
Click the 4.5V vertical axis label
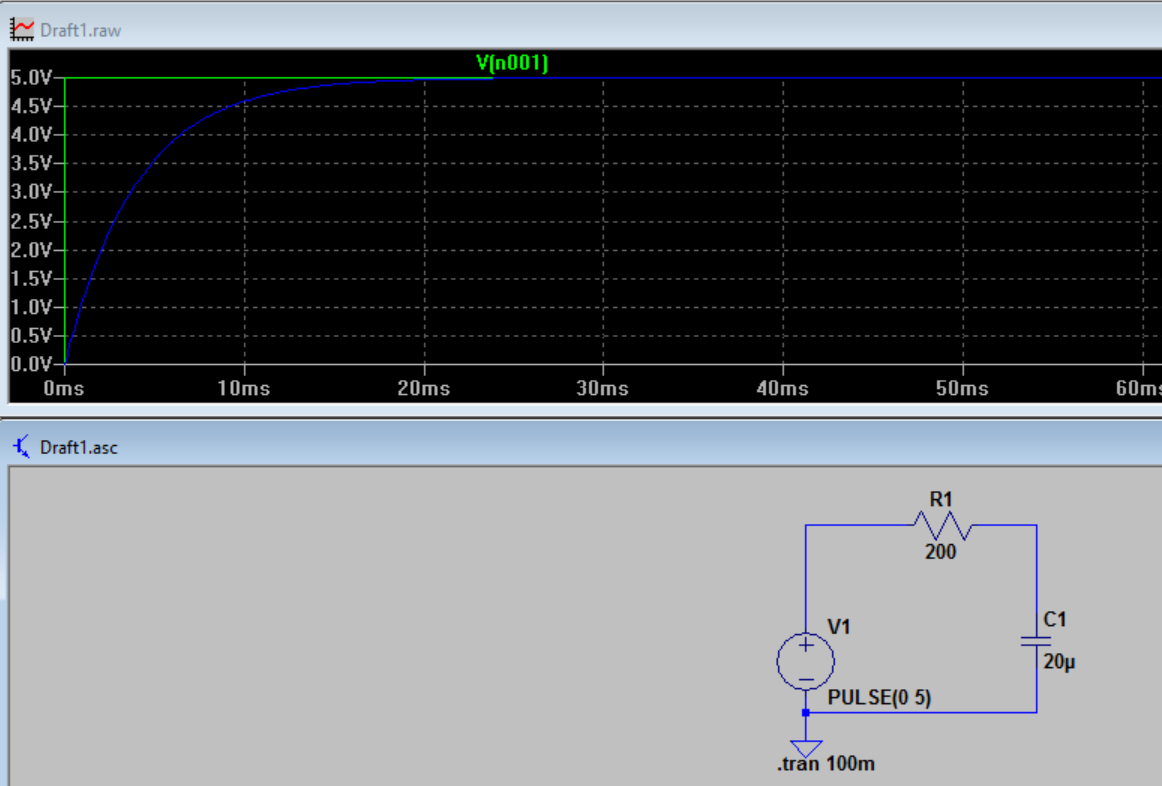click(x=31, y=106)
